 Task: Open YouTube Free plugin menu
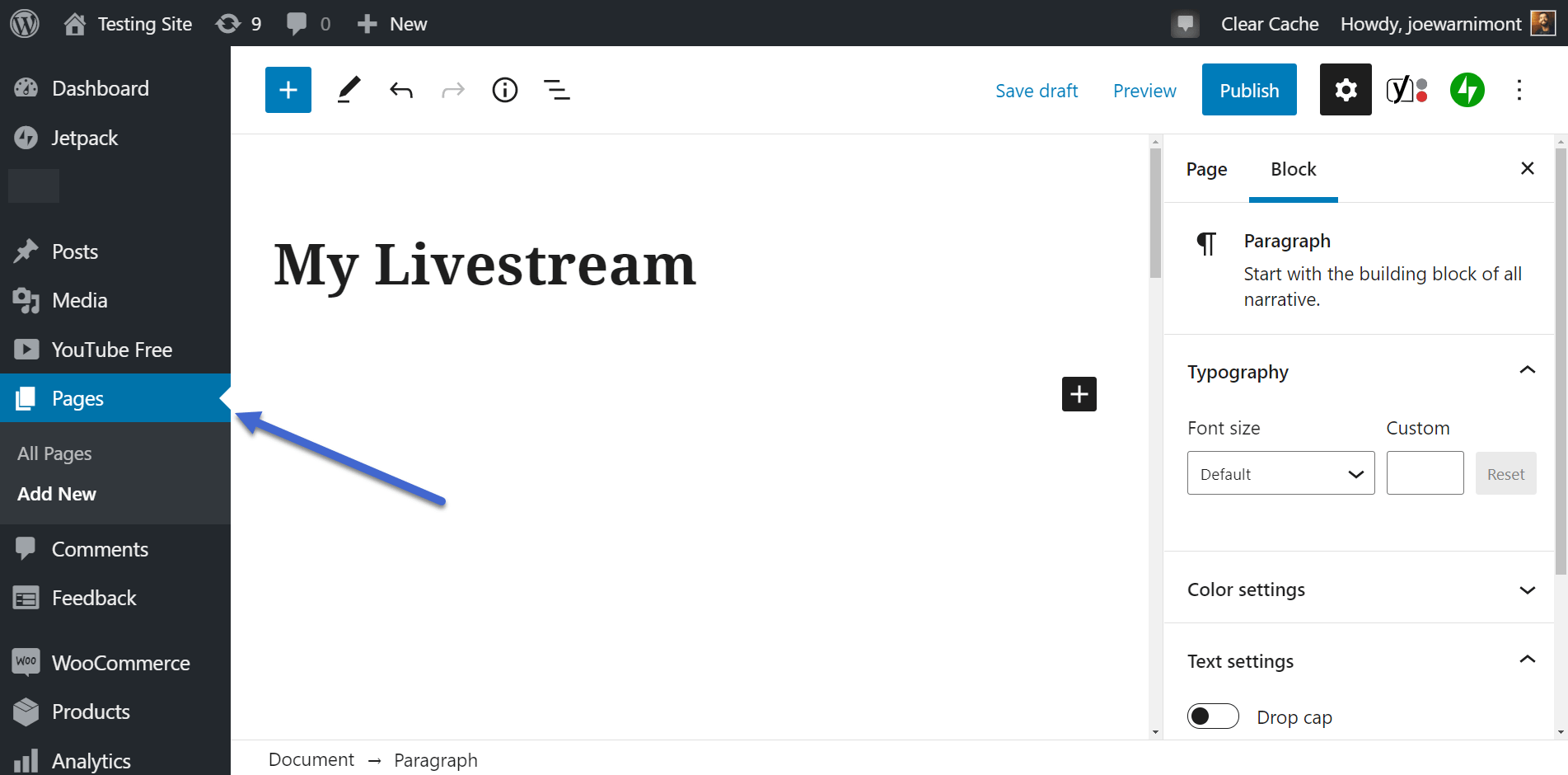click(115, 350)
